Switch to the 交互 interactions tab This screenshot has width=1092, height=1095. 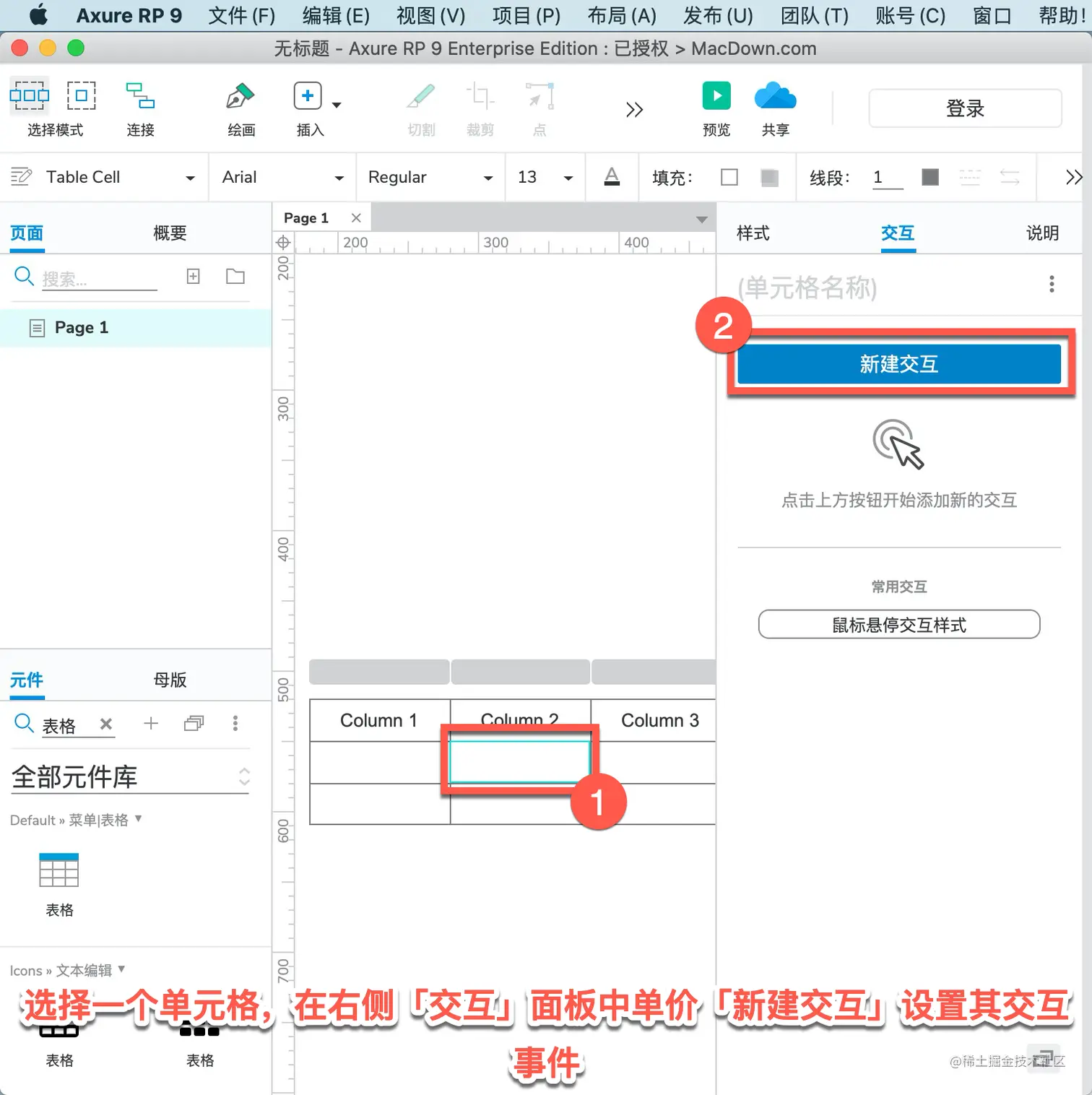898,233
